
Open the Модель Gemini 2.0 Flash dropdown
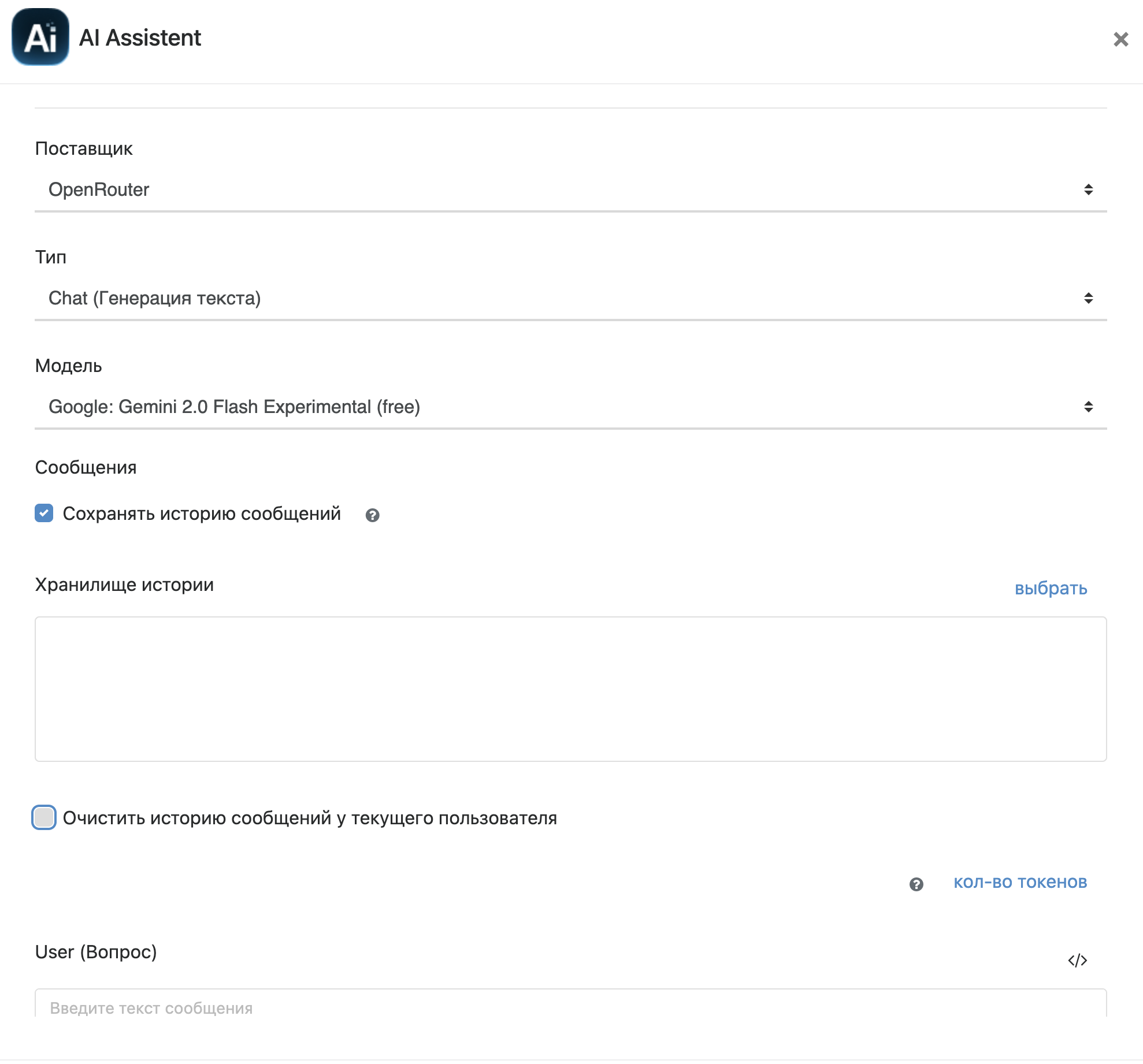(555, 407)
